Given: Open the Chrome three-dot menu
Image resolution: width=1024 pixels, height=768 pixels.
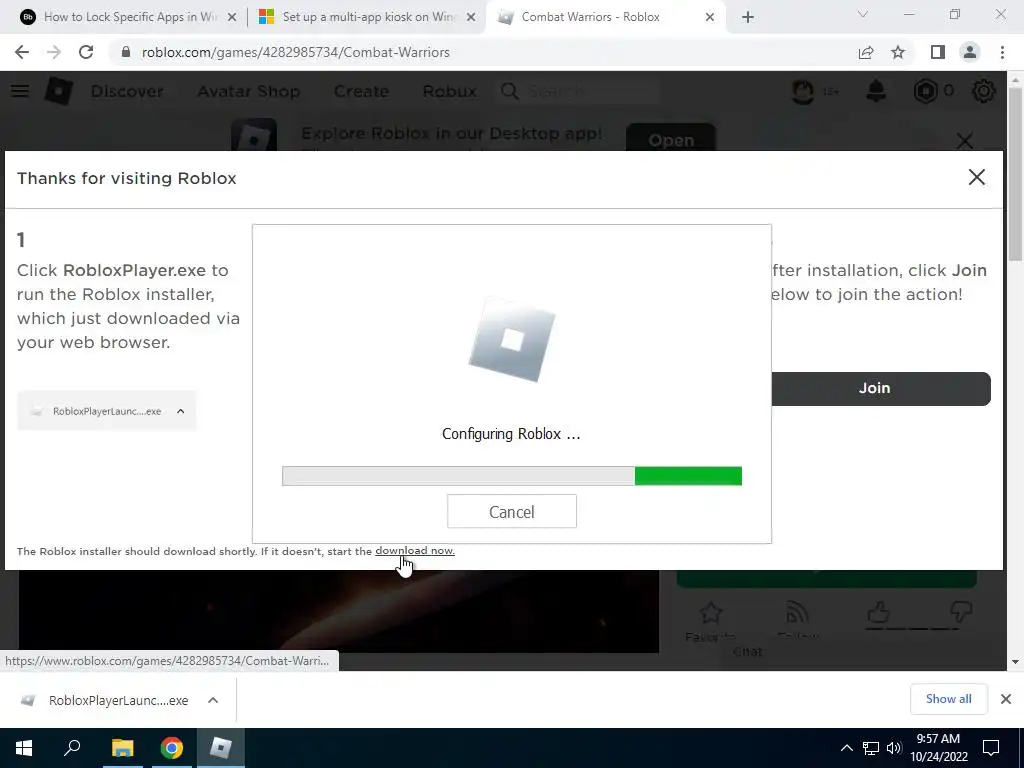Looking at the screenshot, I should coord(1002,52).
